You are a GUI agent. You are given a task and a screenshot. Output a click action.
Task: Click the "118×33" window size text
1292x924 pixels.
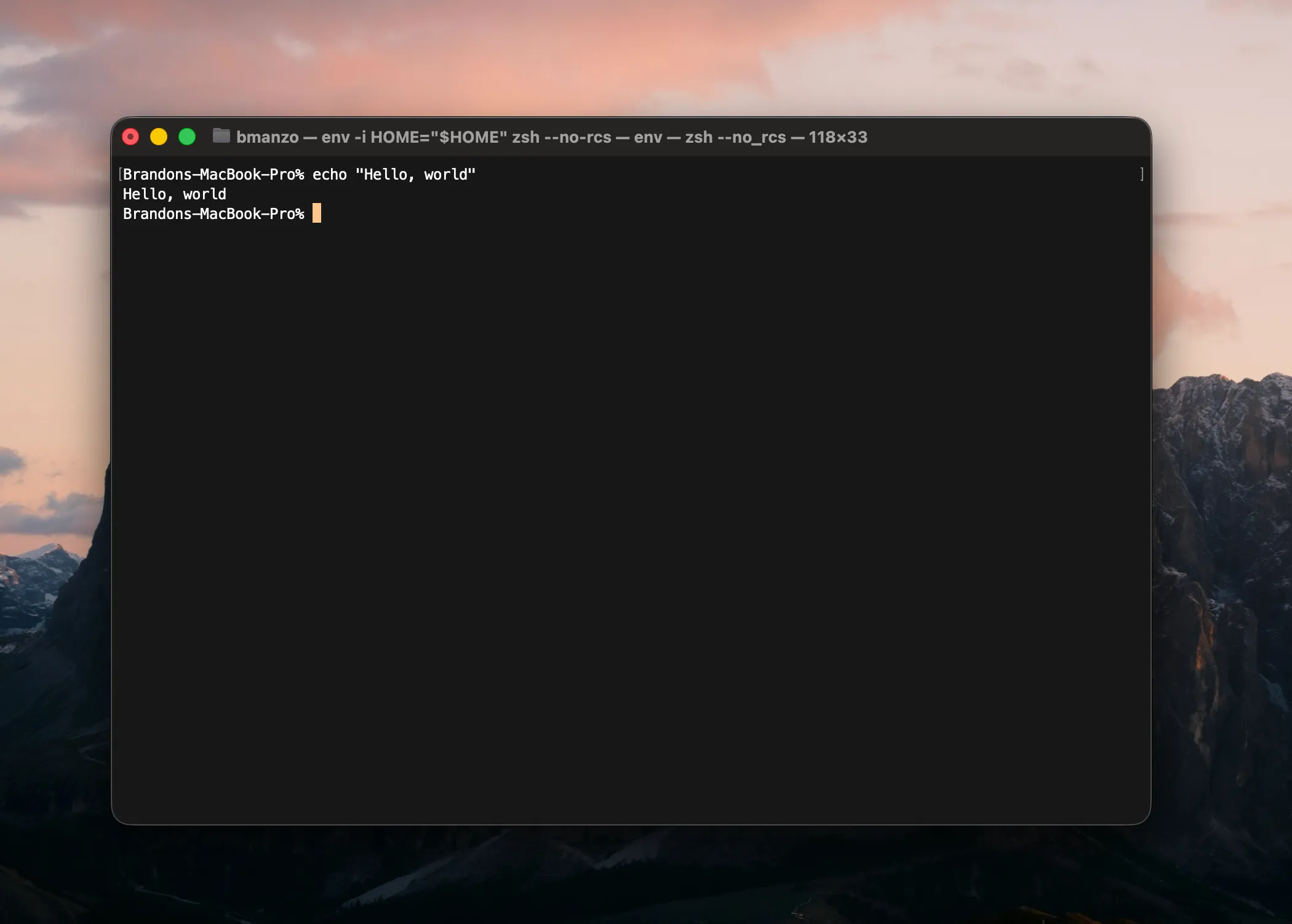click(x=837, y=137)
